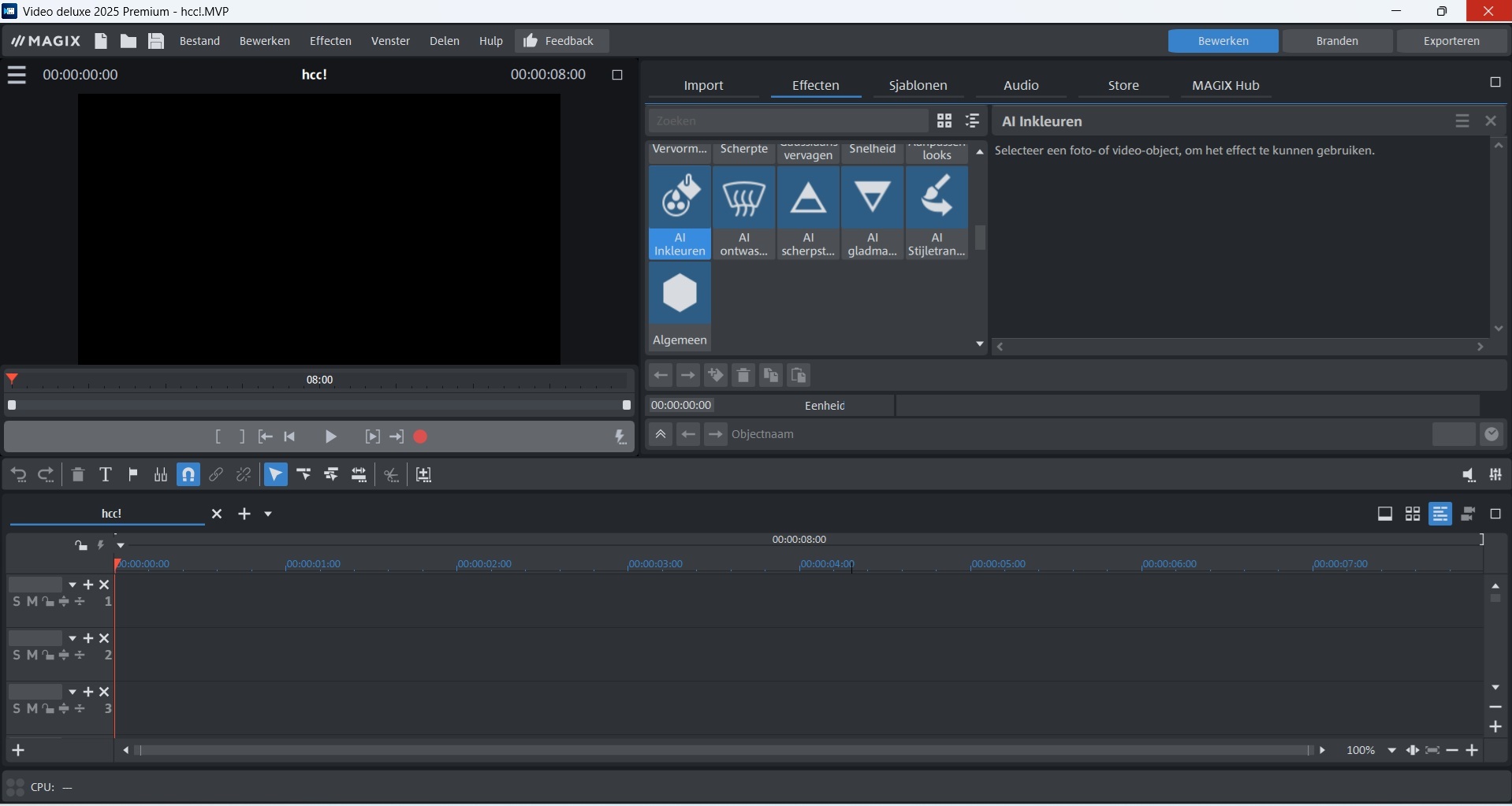Click the speaker volume icon above the timeline

[1468, 474]
